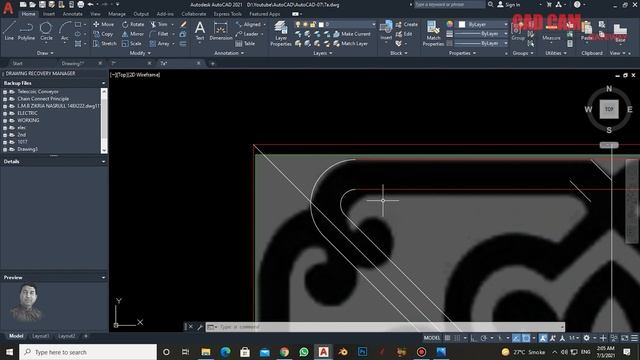Viewport: 640px width, 360px height.
Task: Expand the Block panel
Action: click(x=398, y=53)
